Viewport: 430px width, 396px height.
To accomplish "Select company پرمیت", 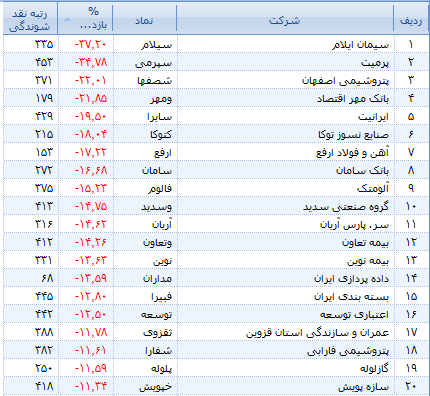I will pyautogui.click(x=375, y=63).
